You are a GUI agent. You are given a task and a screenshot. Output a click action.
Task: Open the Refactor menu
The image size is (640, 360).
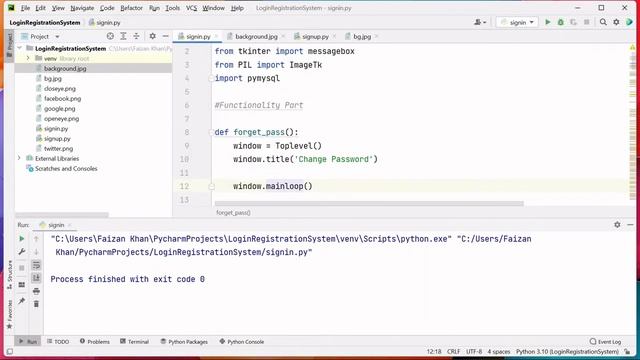pos(131,8)
